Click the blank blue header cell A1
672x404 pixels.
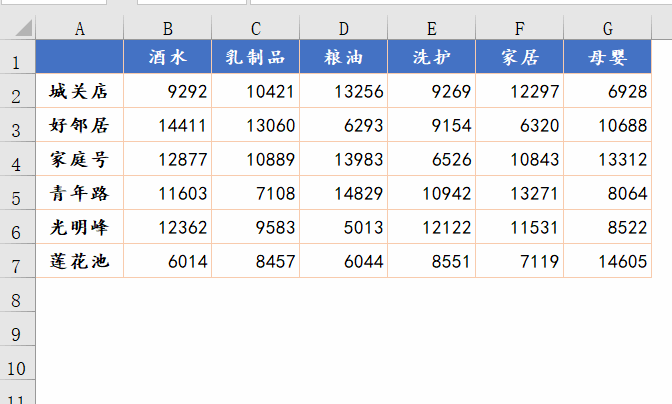[x=79, y=58]
